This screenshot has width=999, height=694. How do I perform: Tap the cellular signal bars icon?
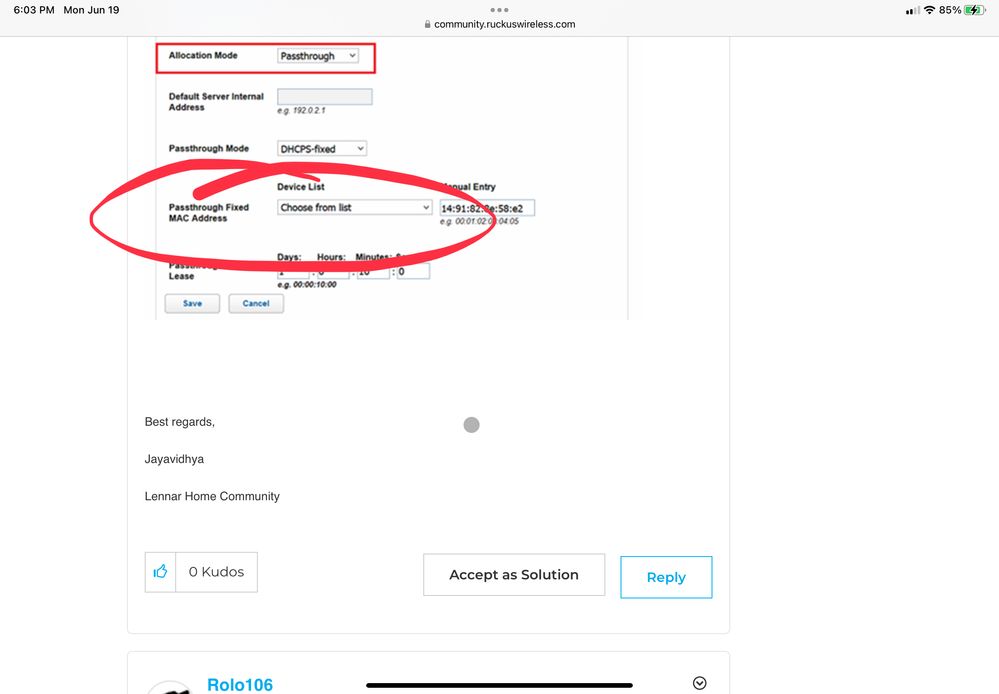[912, 10]
